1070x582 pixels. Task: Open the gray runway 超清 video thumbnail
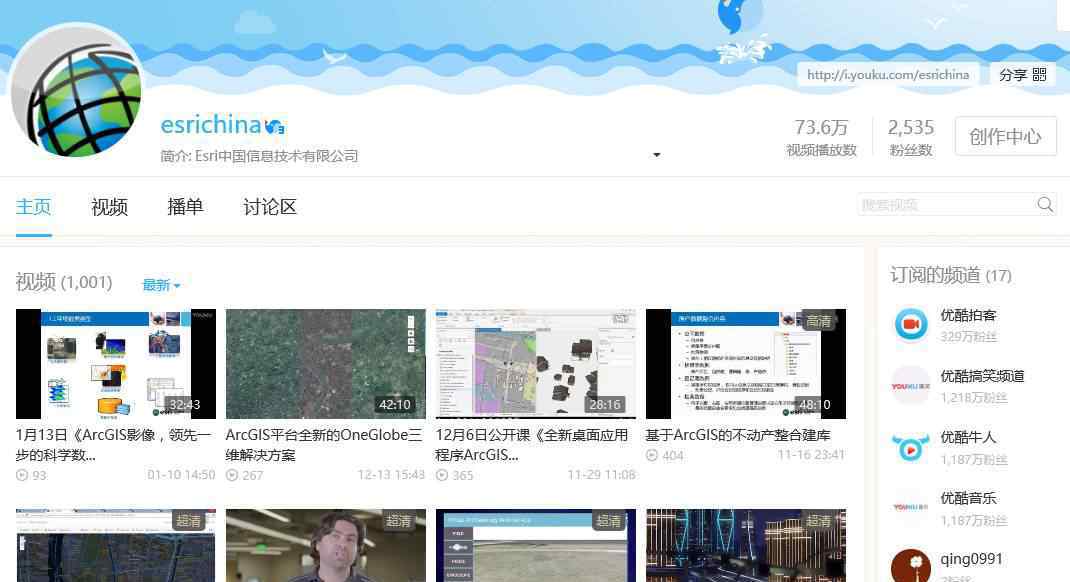(536, 545)
